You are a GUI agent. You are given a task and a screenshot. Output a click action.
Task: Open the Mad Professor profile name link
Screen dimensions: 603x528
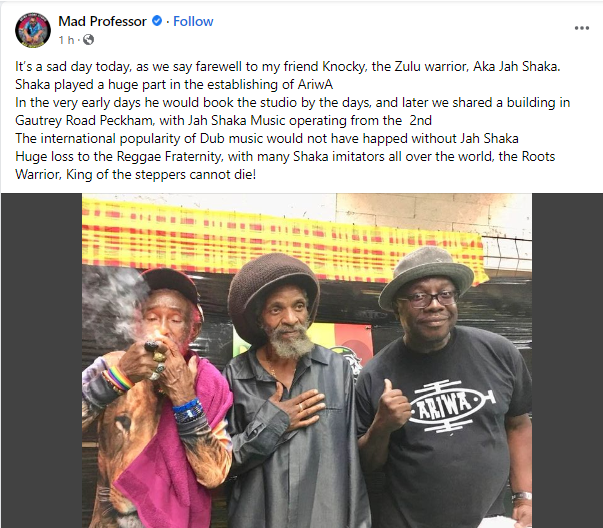(102, 21)
